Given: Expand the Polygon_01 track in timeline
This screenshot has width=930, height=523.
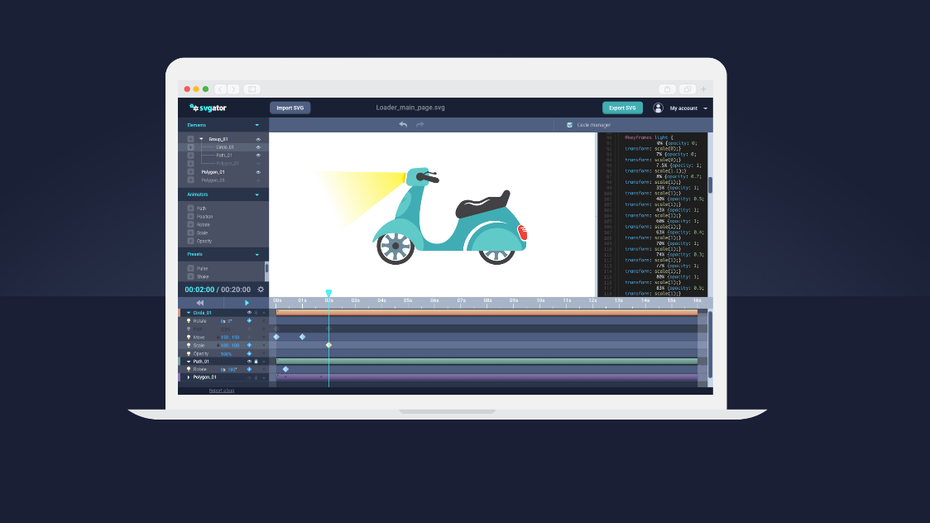Looking at the screenshot, I should [x=189, y=377].
